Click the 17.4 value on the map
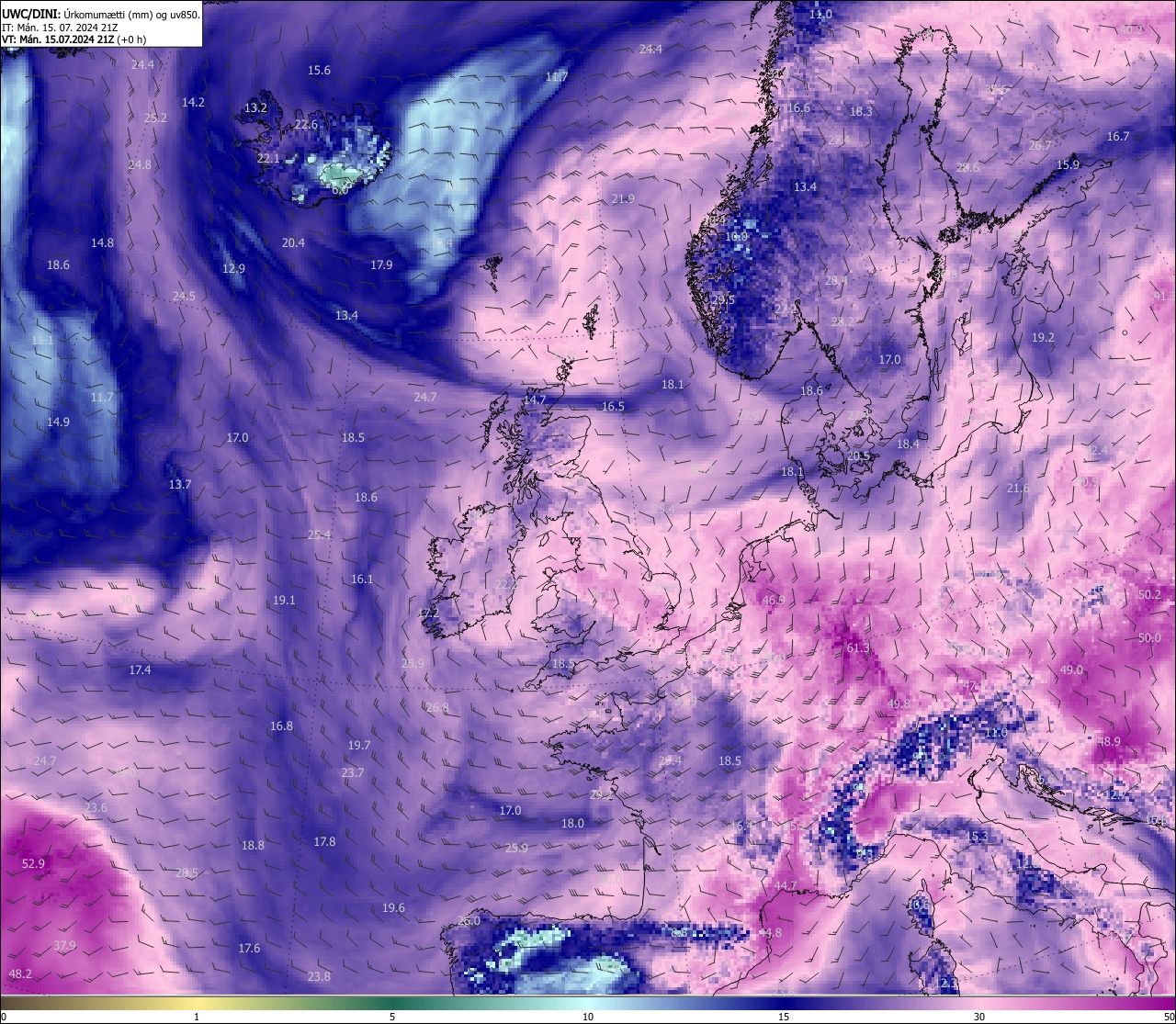The width and height of the screenshot is (1176, 1024). pyautogui.click(x=140, y=670)
